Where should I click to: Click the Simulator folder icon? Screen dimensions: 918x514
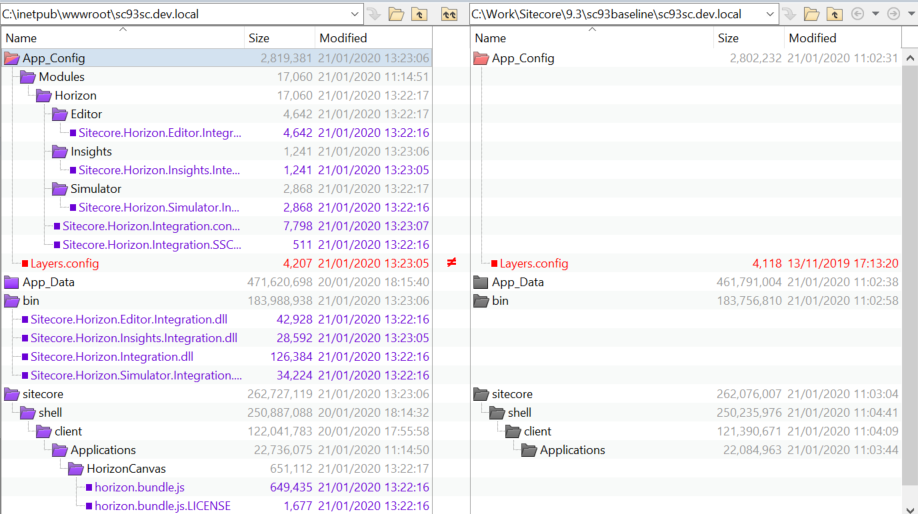(x=60, y=189)
